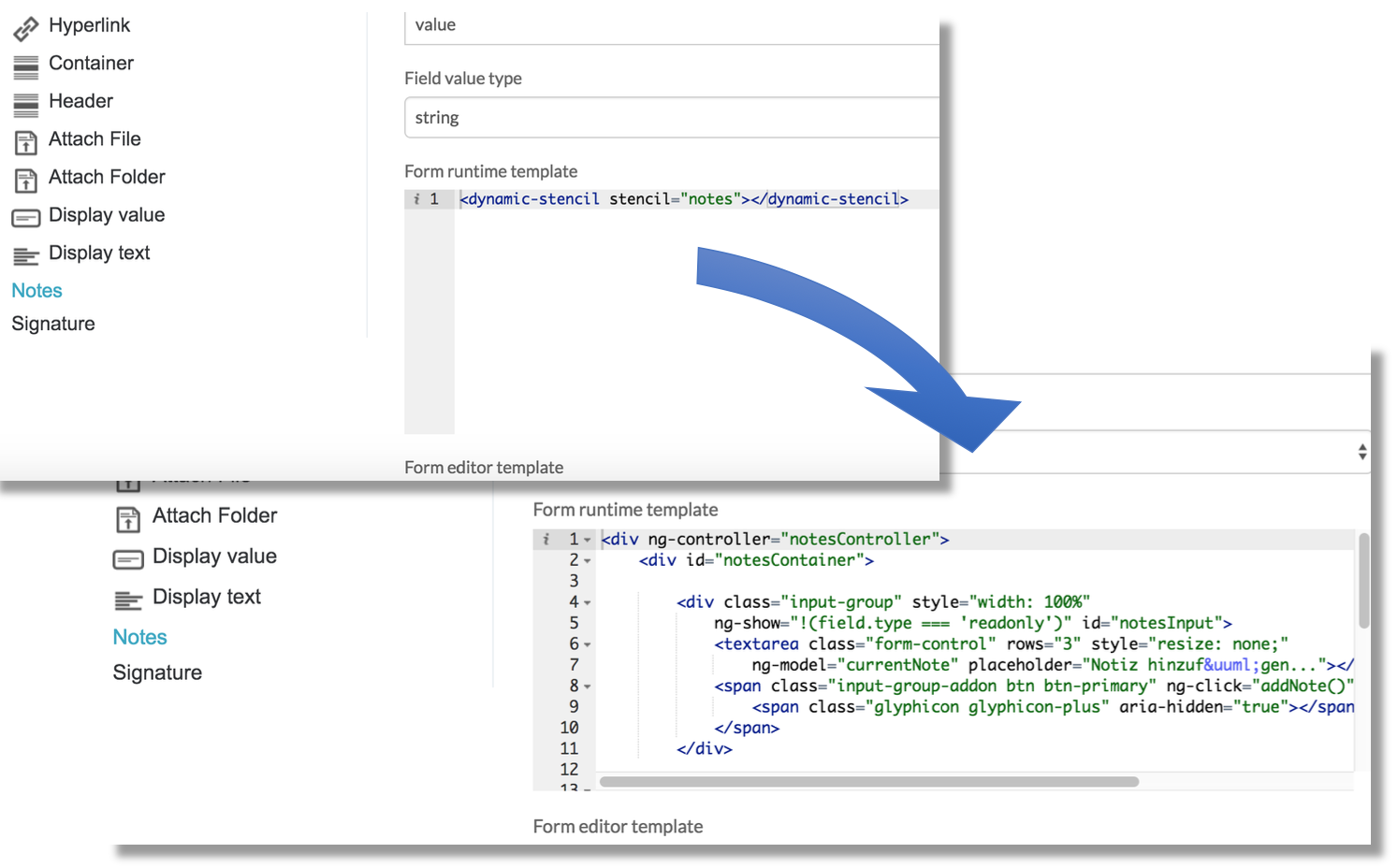Choose the Attach File icon in the front window
The image size is (1398, 868).
25,142
